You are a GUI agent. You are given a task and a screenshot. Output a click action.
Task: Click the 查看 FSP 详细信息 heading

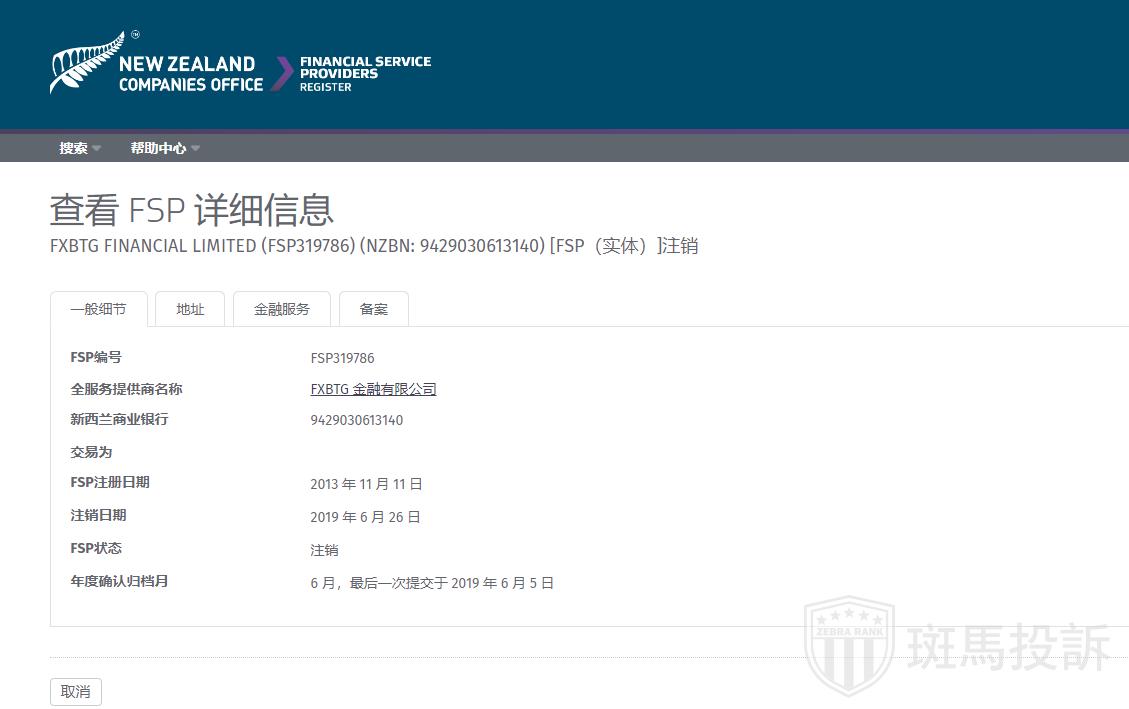click(x=192, y=210)
